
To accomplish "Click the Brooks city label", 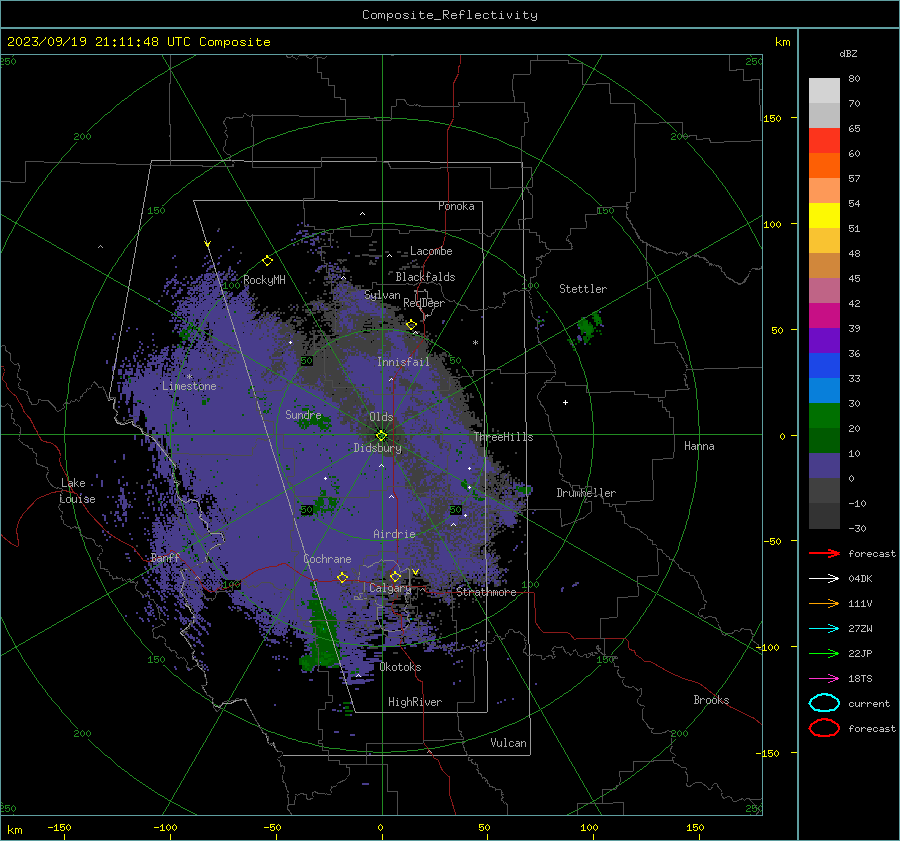I will click(711, 700).
